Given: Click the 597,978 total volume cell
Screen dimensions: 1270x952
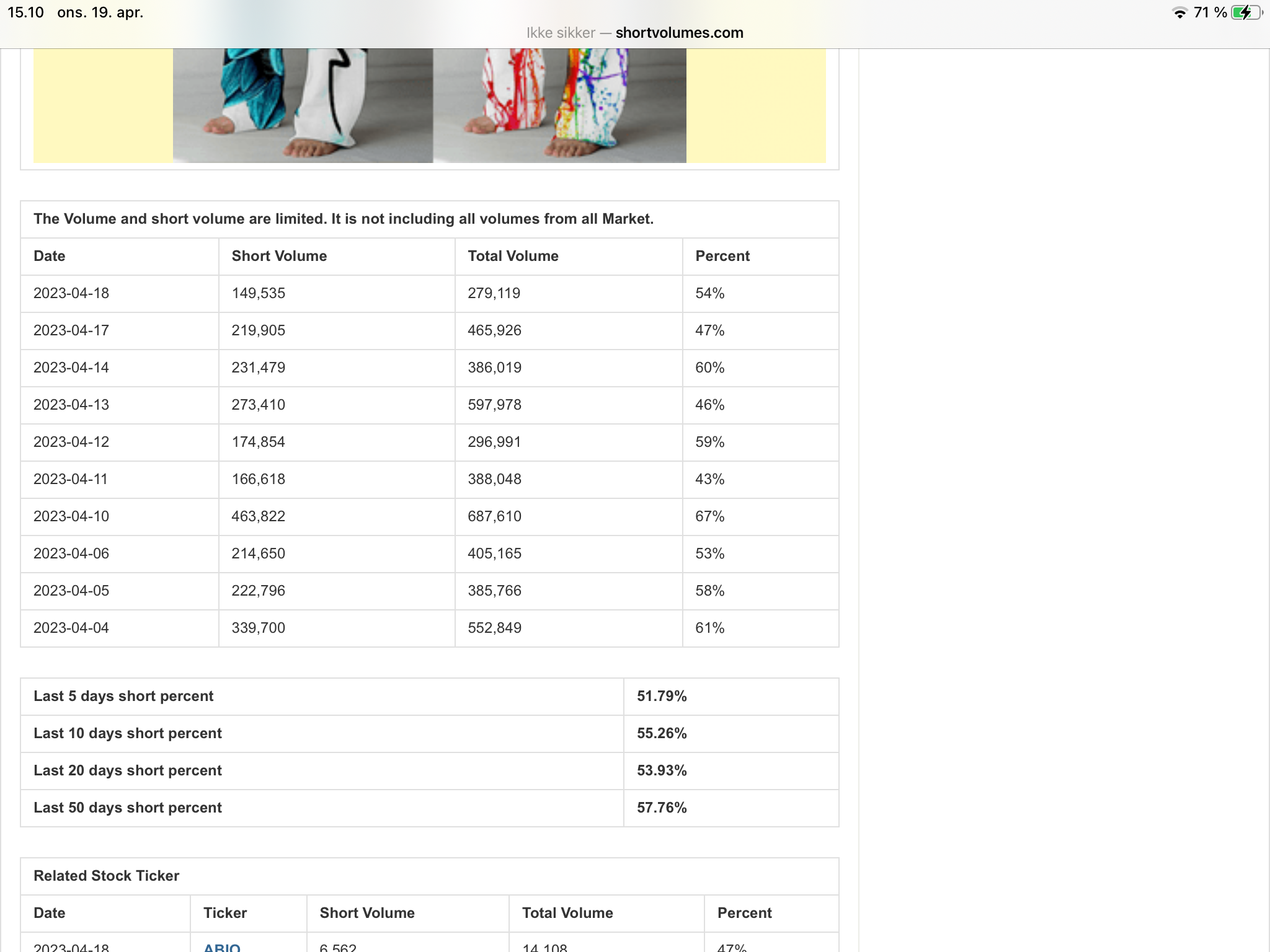Looking at the screenshot, I should click(494, 405).
